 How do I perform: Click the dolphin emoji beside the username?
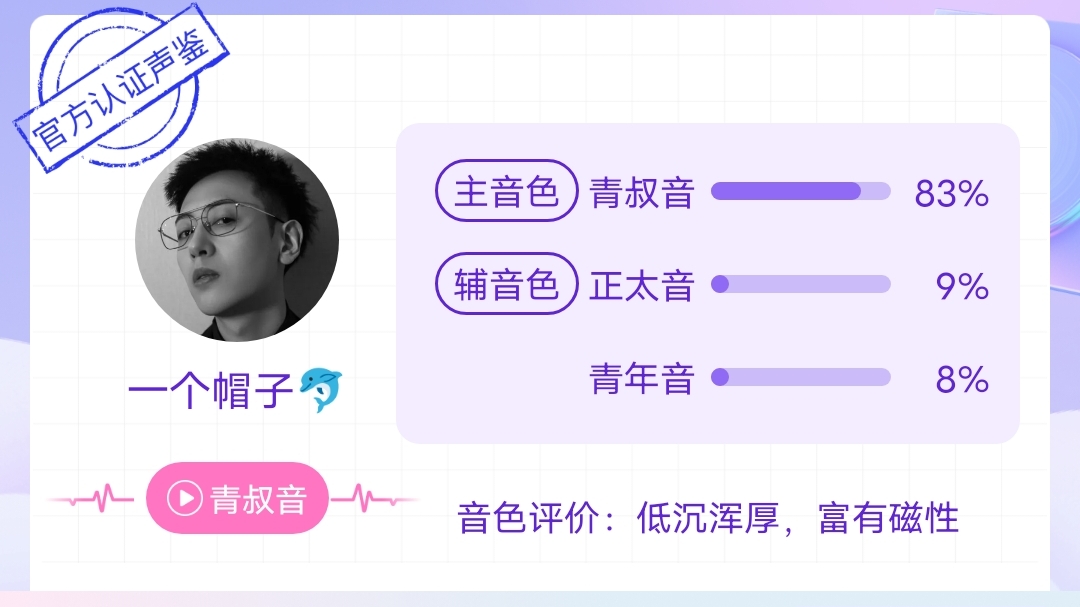(x=321, y=390)
